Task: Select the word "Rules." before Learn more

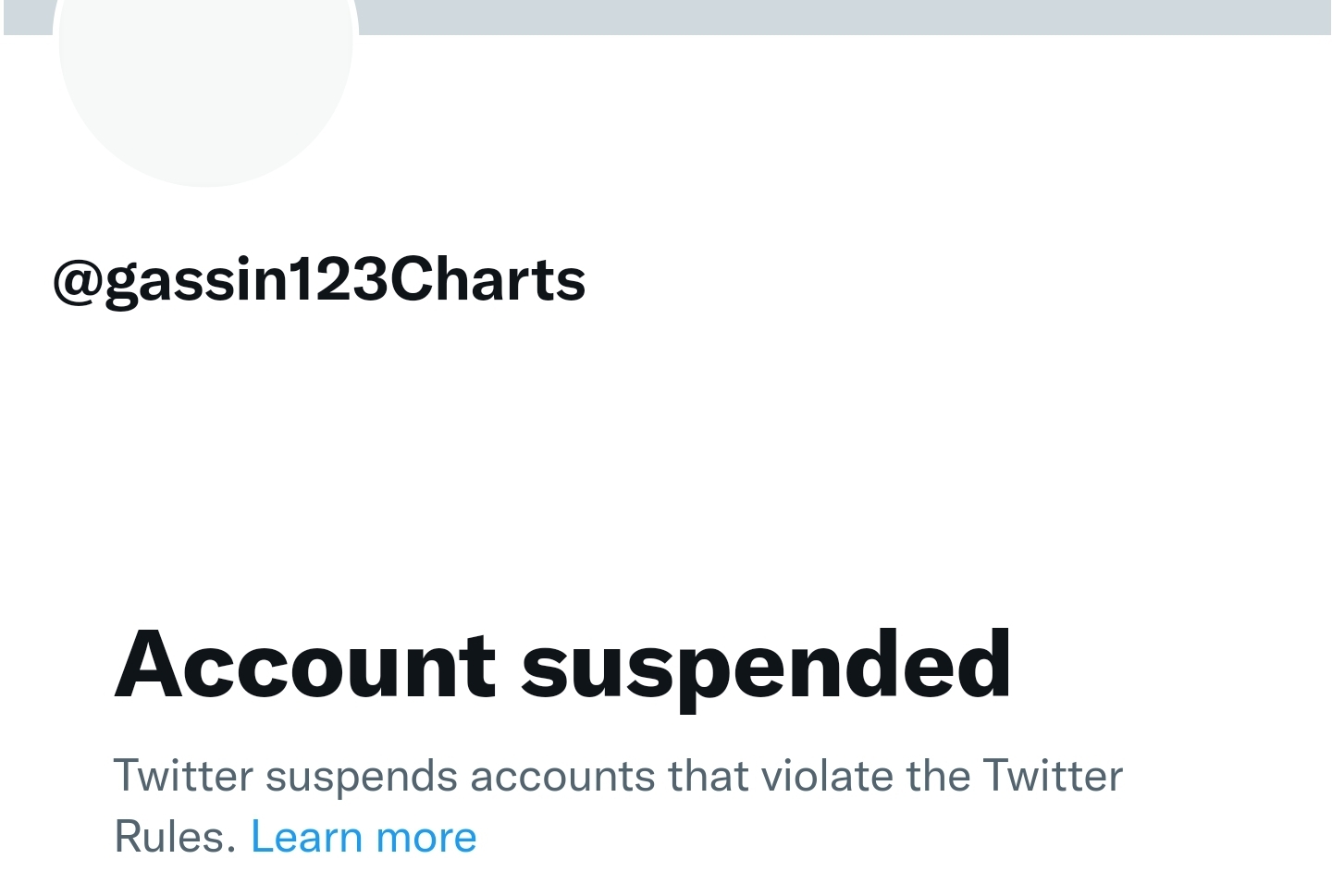Action: pos(176,838)
